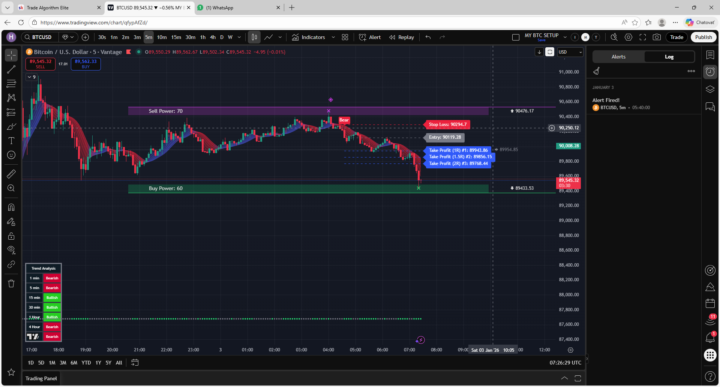Viewport: 720px width, 387px height.
Task: Click the red SELL price button
Action: (x=40, y=64)
